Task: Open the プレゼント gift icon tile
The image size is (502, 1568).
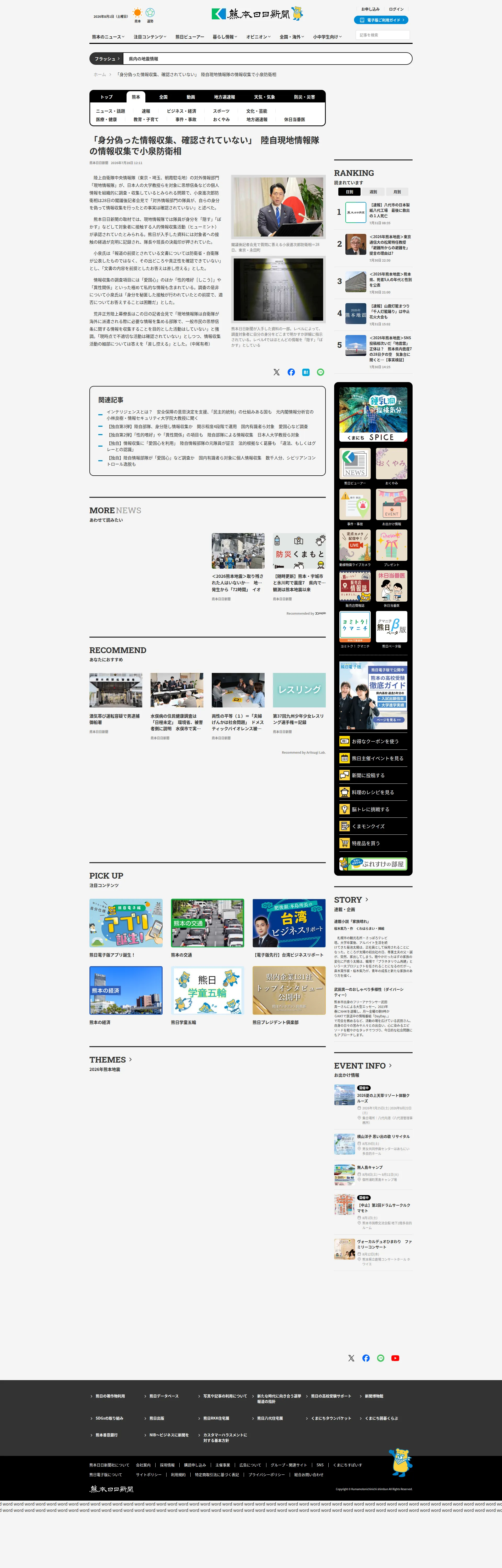Action: tap(392, 545)
